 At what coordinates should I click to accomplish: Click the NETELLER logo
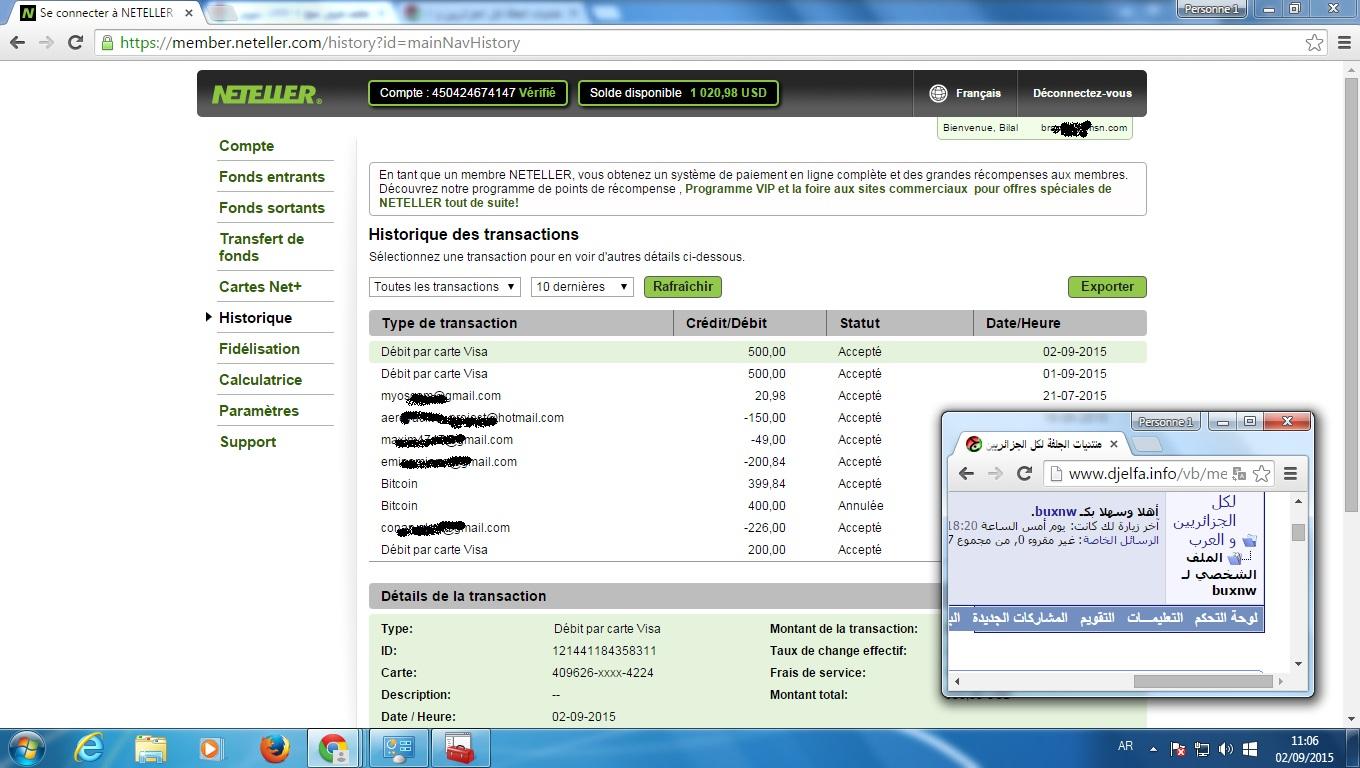point(266,94)
